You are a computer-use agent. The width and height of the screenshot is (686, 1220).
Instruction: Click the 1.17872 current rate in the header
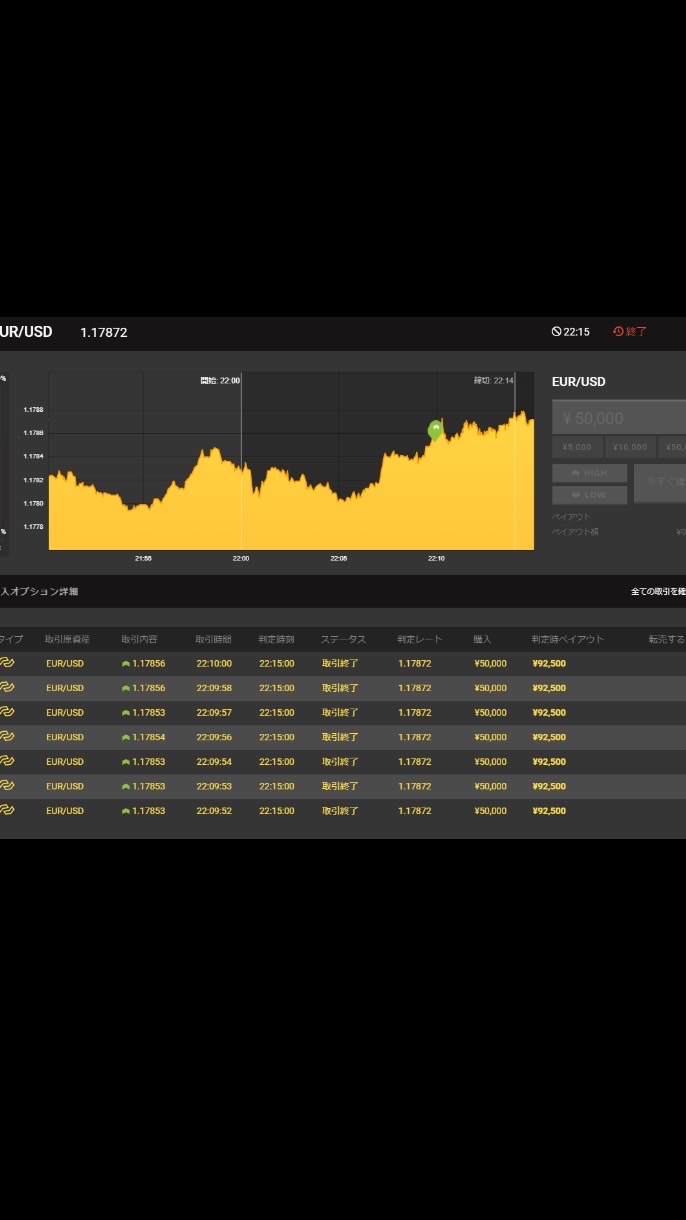pos(104,332)
